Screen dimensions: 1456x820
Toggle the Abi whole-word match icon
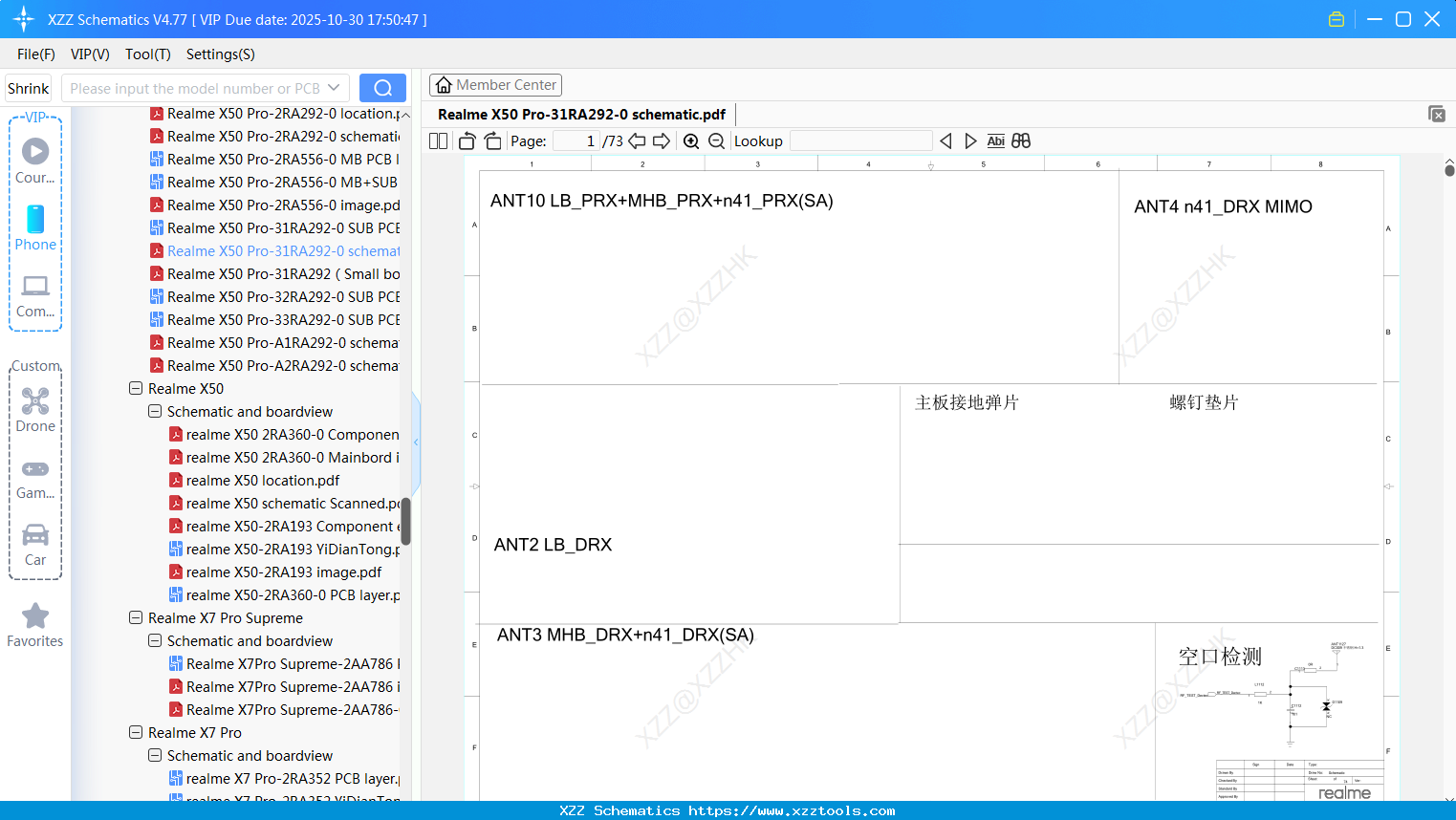pos(995,141)
